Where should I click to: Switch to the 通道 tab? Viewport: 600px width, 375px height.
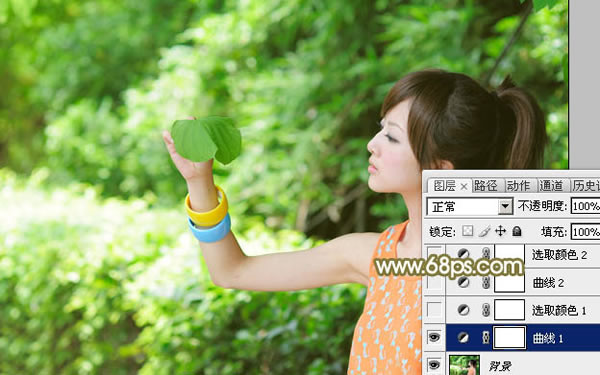(x=551, y=186)
